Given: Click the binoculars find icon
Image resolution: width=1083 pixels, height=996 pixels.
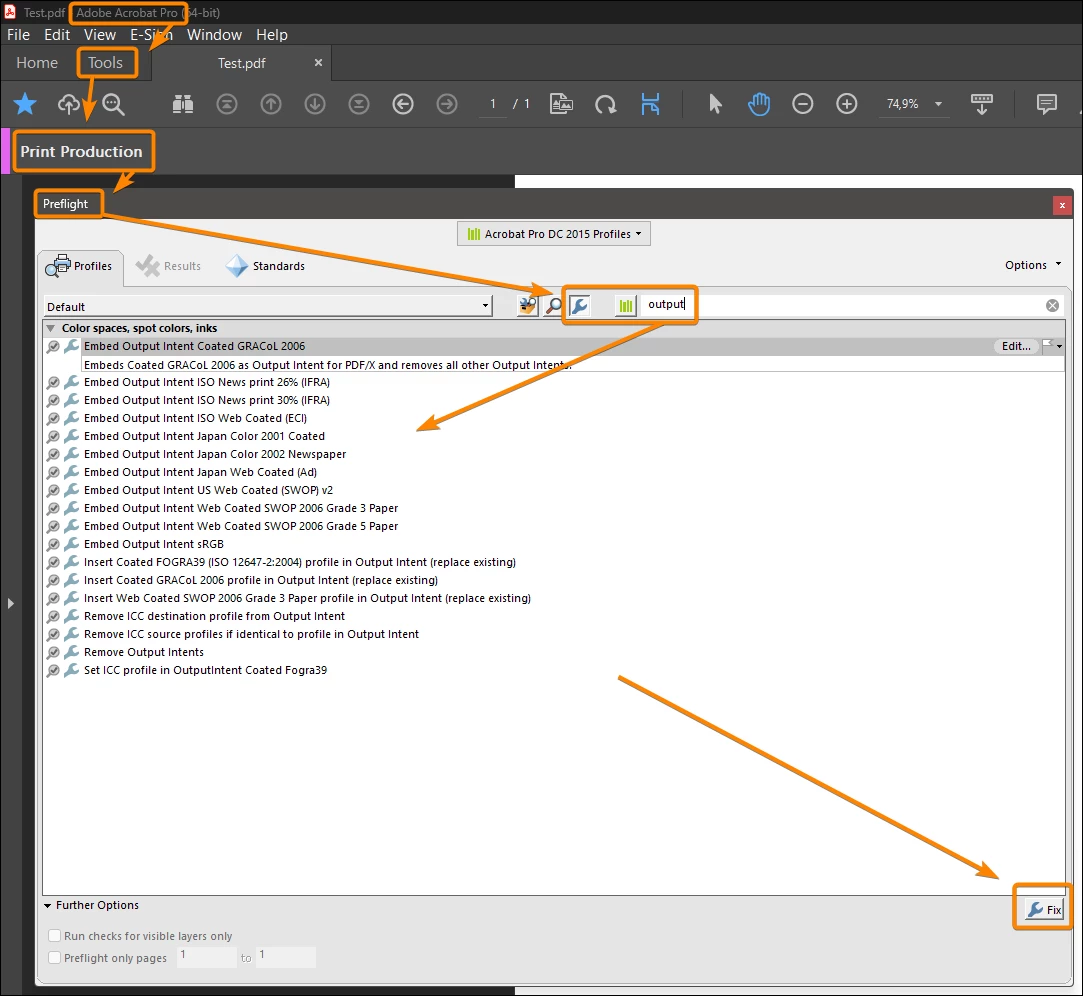Looking at the screenshot, I should pos(183,104).
